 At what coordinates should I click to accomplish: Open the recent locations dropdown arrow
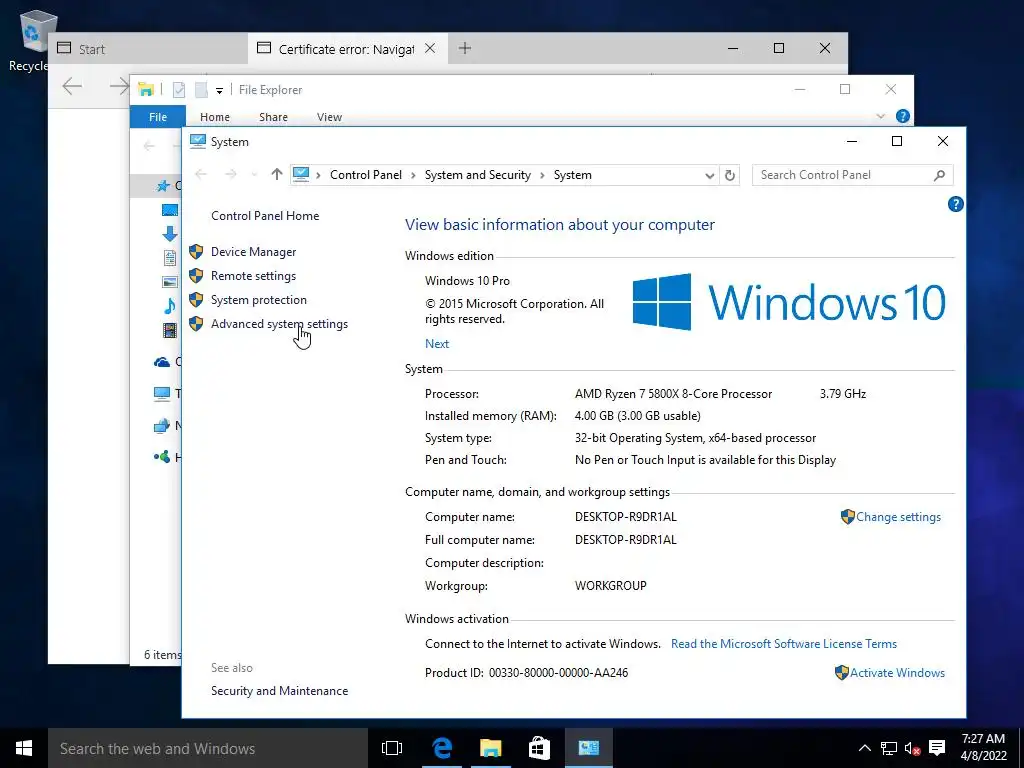(x=254, y=174)
